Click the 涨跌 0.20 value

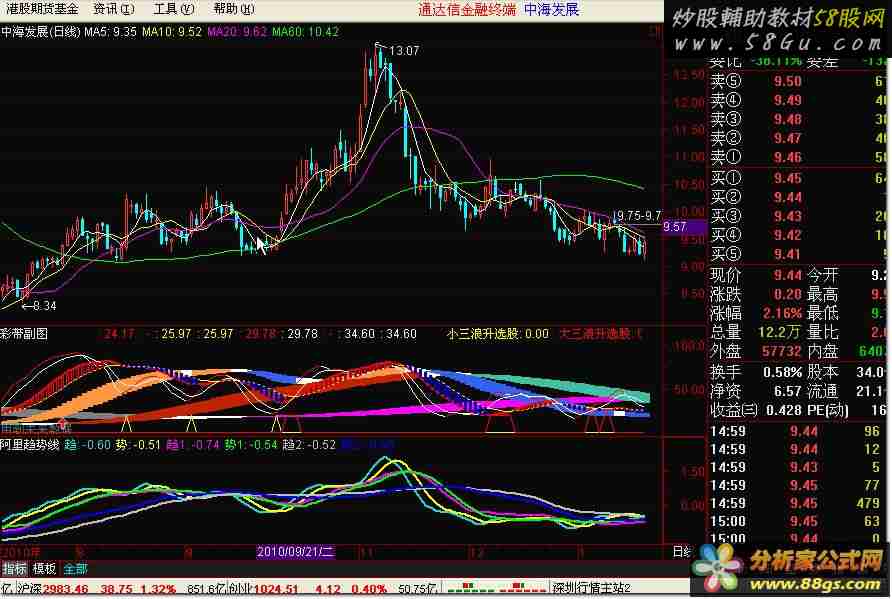787,295
